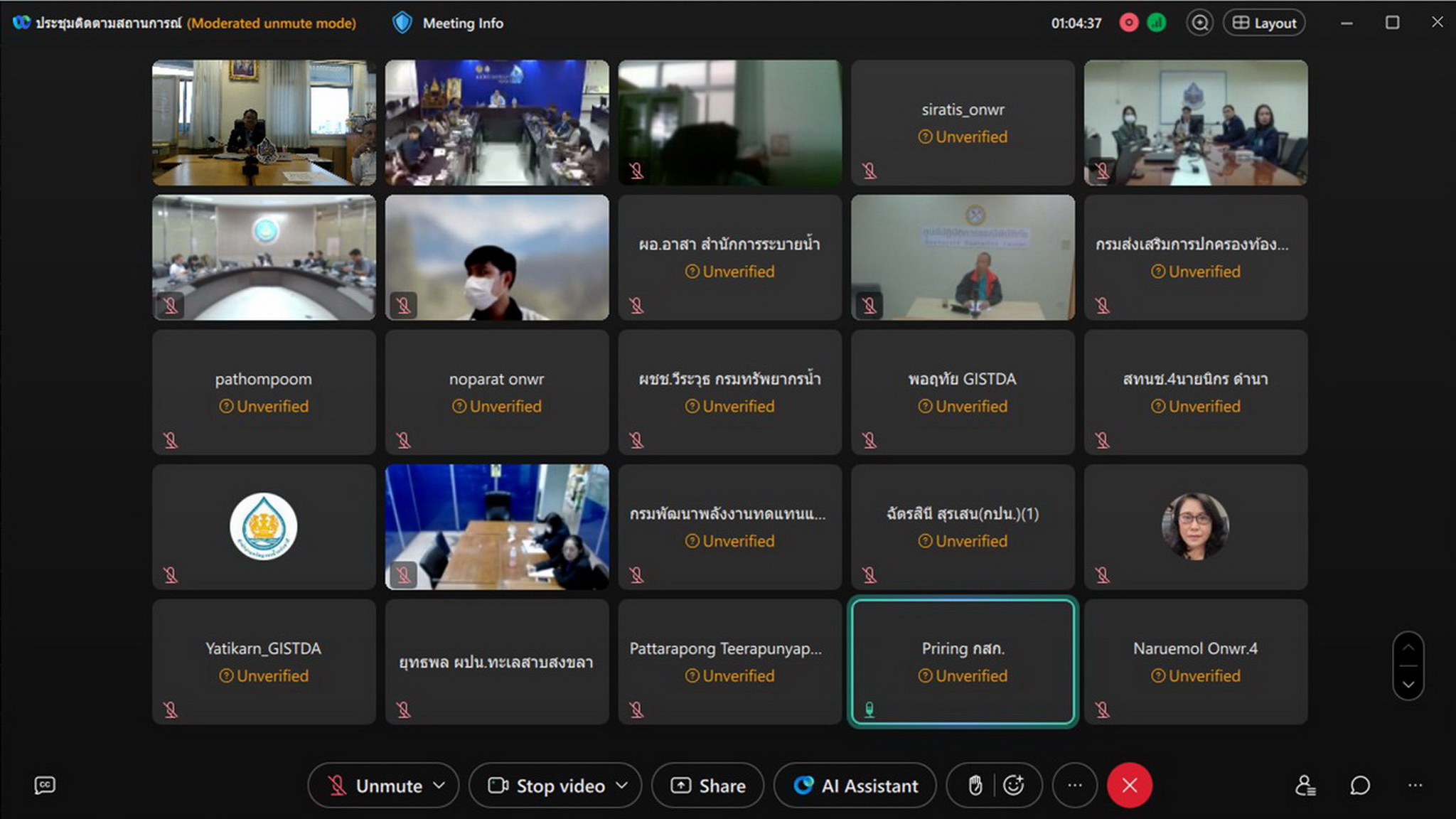Click the zoom magnifier icon
This screenshot has height=819, width=1456.
point(1199,23)
